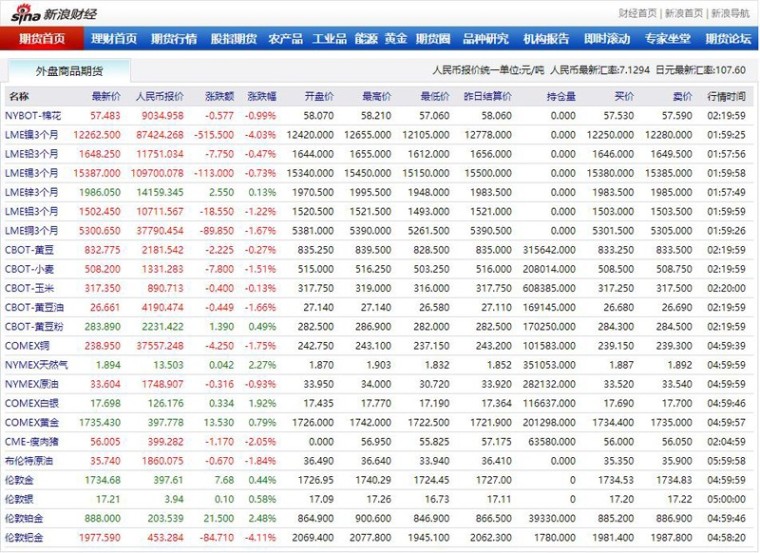Open the LME锡3个月 quote link

tap(32, 173)
